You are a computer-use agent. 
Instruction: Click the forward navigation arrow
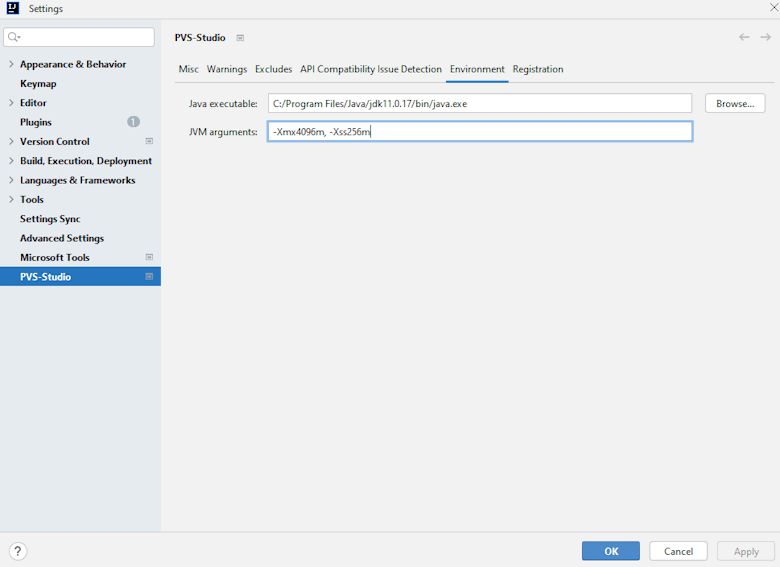coord(766,37)
